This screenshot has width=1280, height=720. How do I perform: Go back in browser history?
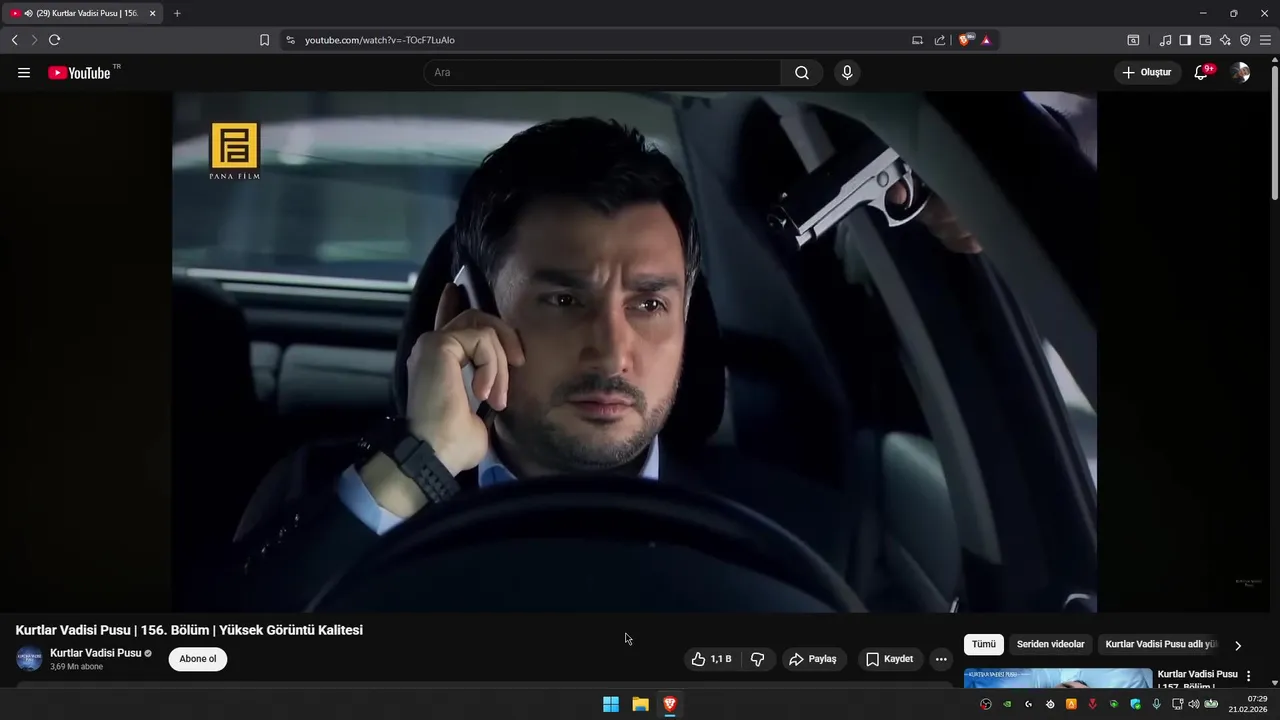click(14, 40)
